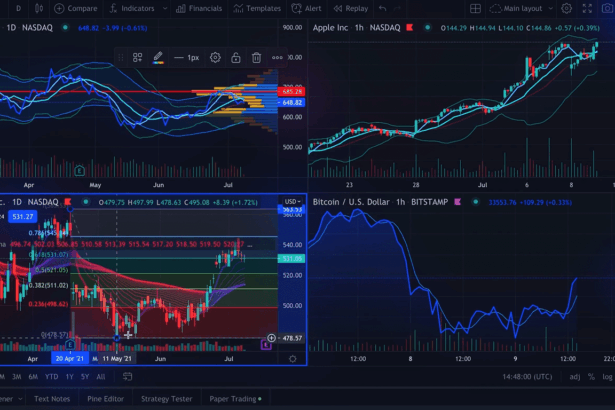Click the E earnings icon in top-left chart
Viewport: 615px width, 410px height.
click(80, 171)
